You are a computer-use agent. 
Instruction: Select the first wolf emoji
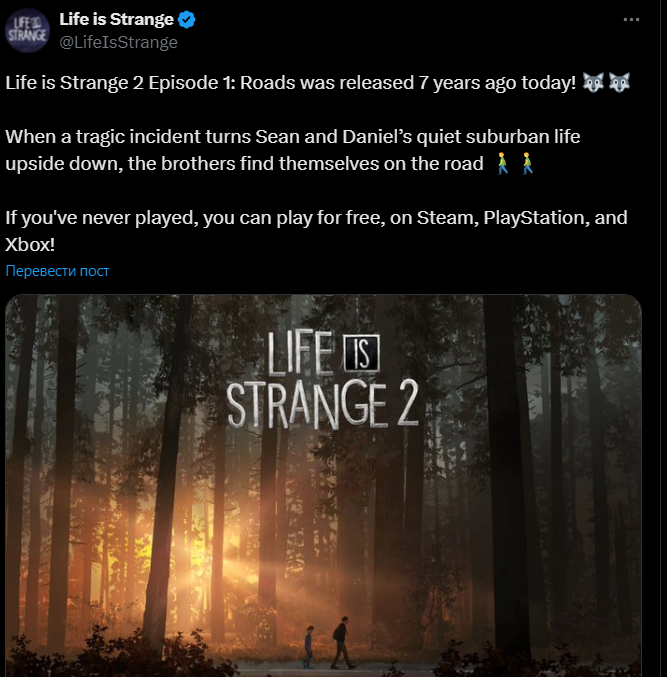click(x=593, y=82)
